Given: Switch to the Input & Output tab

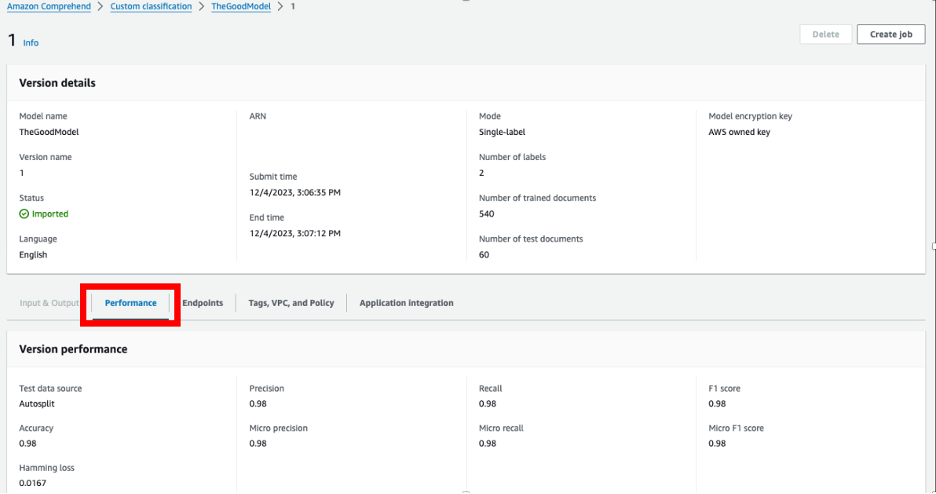Looking at the screenshot, I should pos(49,303).
